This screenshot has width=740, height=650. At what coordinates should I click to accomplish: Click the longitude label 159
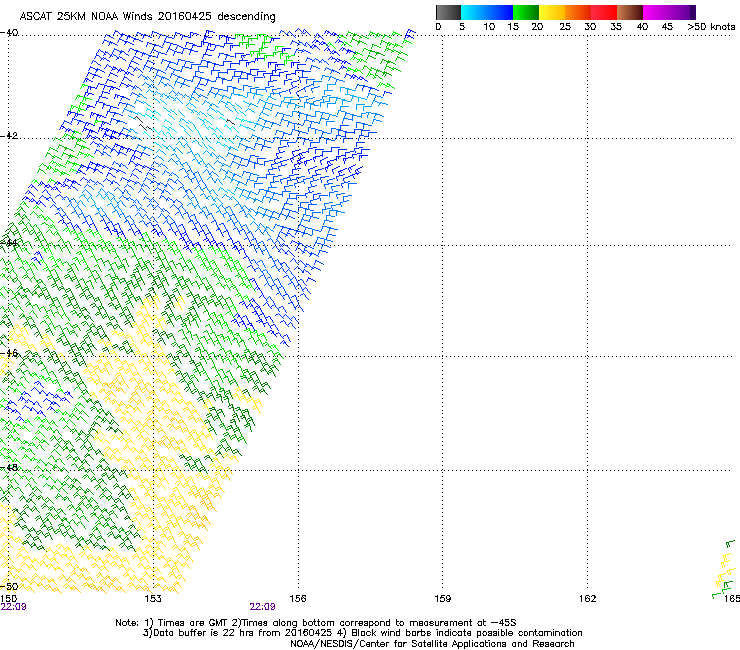[442, 599]
